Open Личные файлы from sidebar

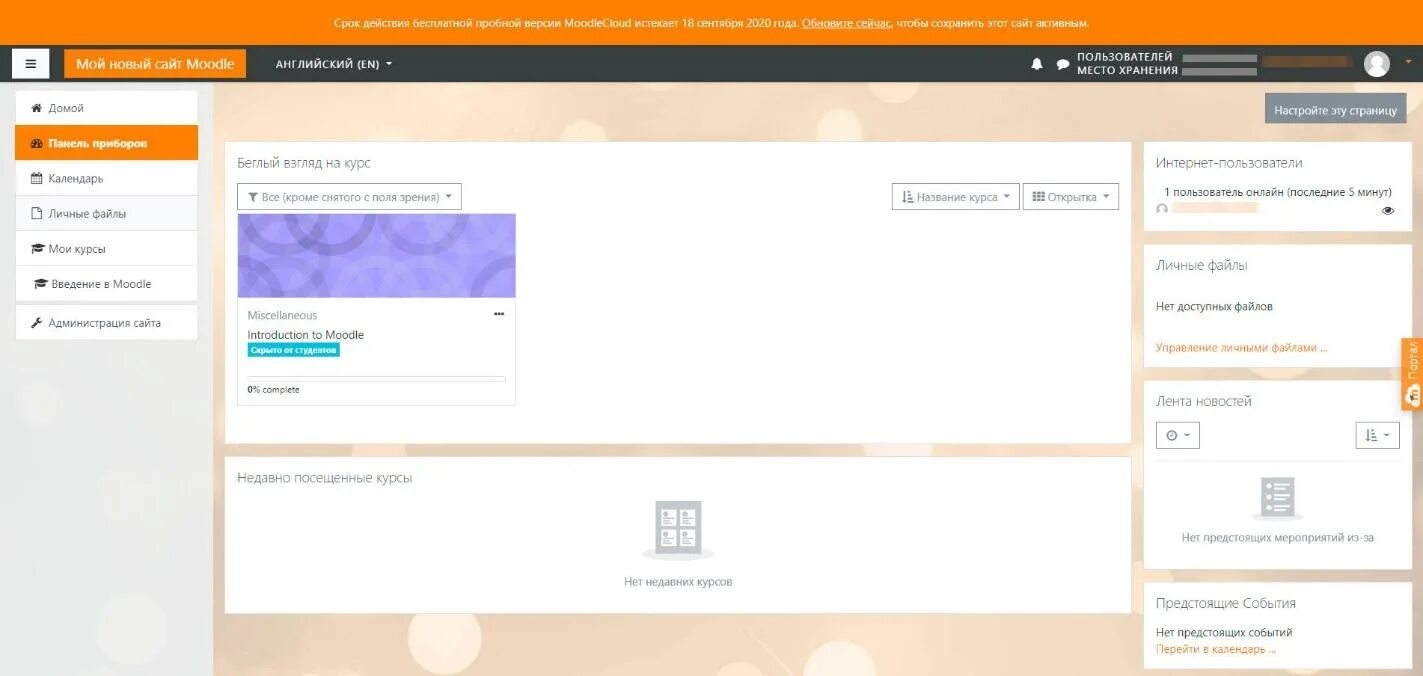106,213
